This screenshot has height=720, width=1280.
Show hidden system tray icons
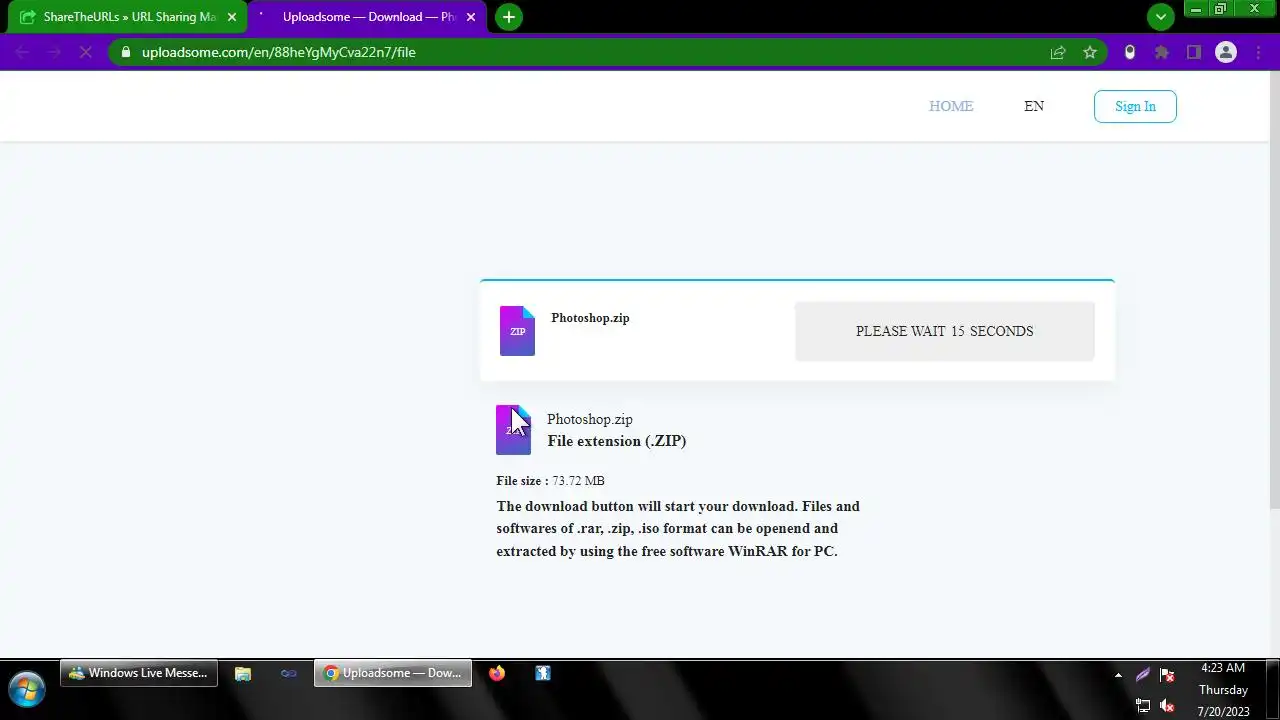[1119, 675]
